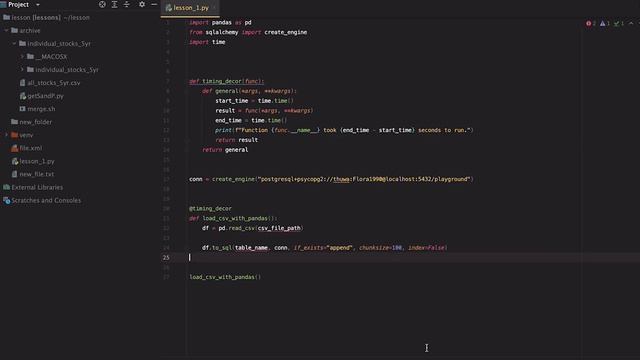Click the load_csv_with_pandas() call on line 27
The height and width of the screenshot is (360, 640).
(224, 277)
